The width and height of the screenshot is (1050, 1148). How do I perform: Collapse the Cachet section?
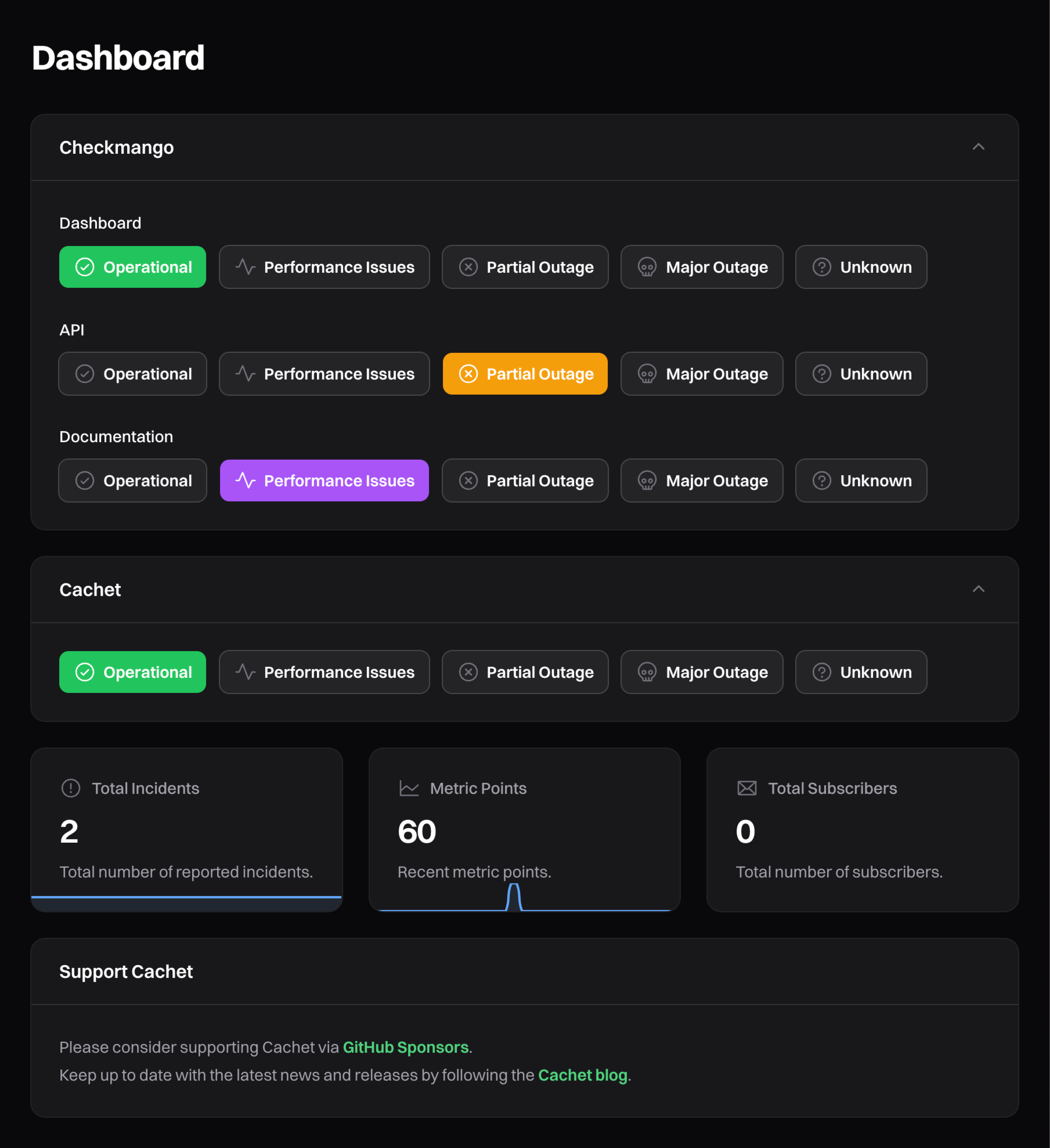pyautogui.click(x=979, y=589)
